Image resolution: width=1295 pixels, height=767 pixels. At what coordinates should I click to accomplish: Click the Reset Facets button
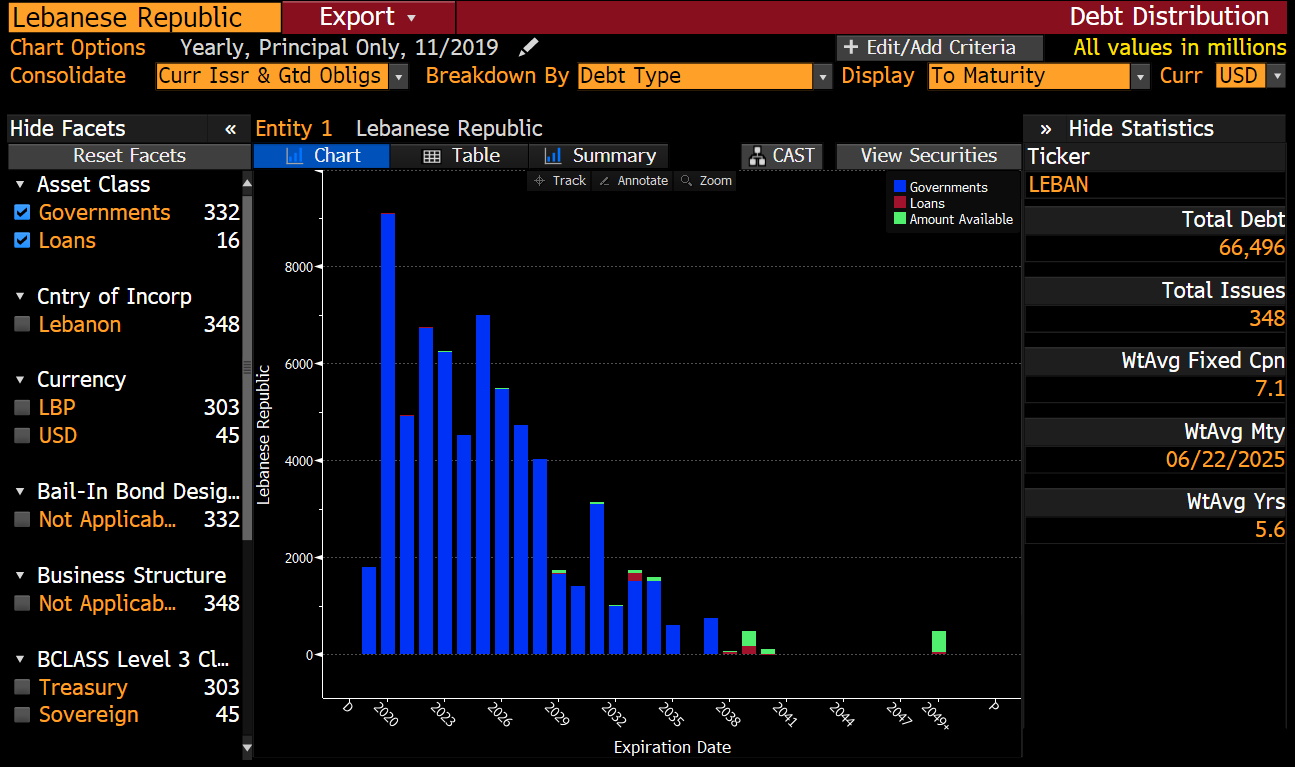coord(129,156)
